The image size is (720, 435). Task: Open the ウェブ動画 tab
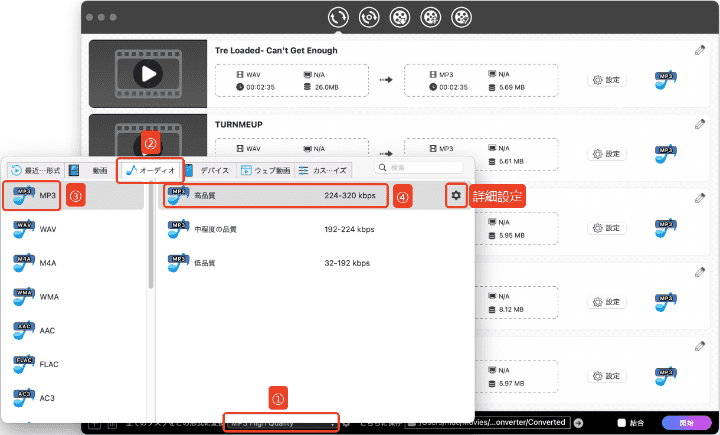(264, 170)
